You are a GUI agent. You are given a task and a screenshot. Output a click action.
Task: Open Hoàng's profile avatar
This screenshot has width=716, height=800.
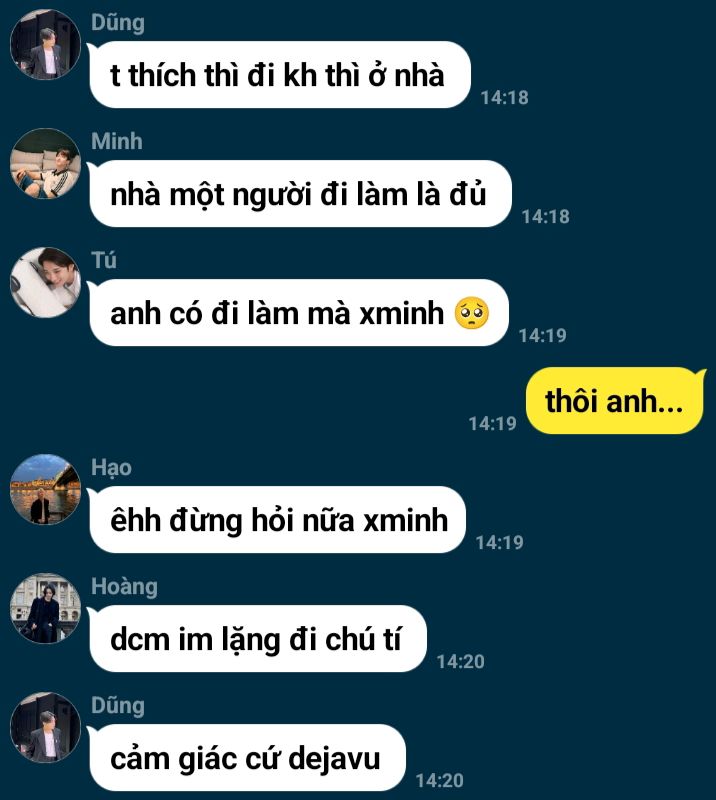tap(45, 608)
